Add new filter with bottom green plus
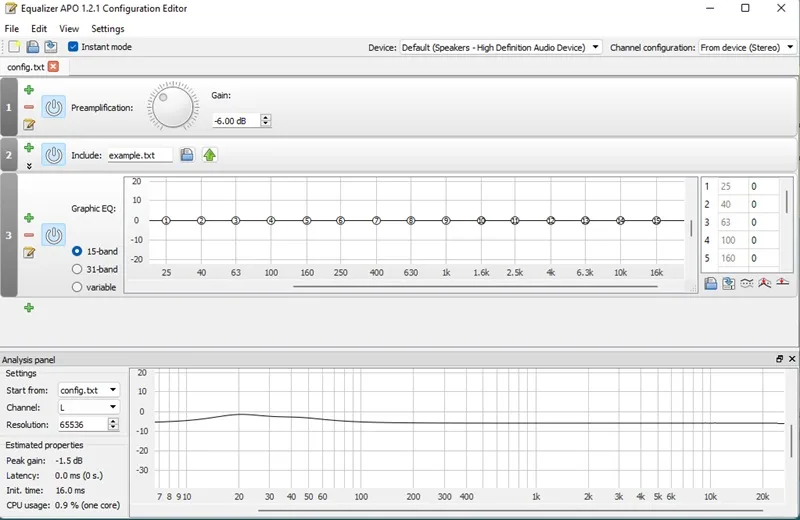 click(x=29, y=308)
